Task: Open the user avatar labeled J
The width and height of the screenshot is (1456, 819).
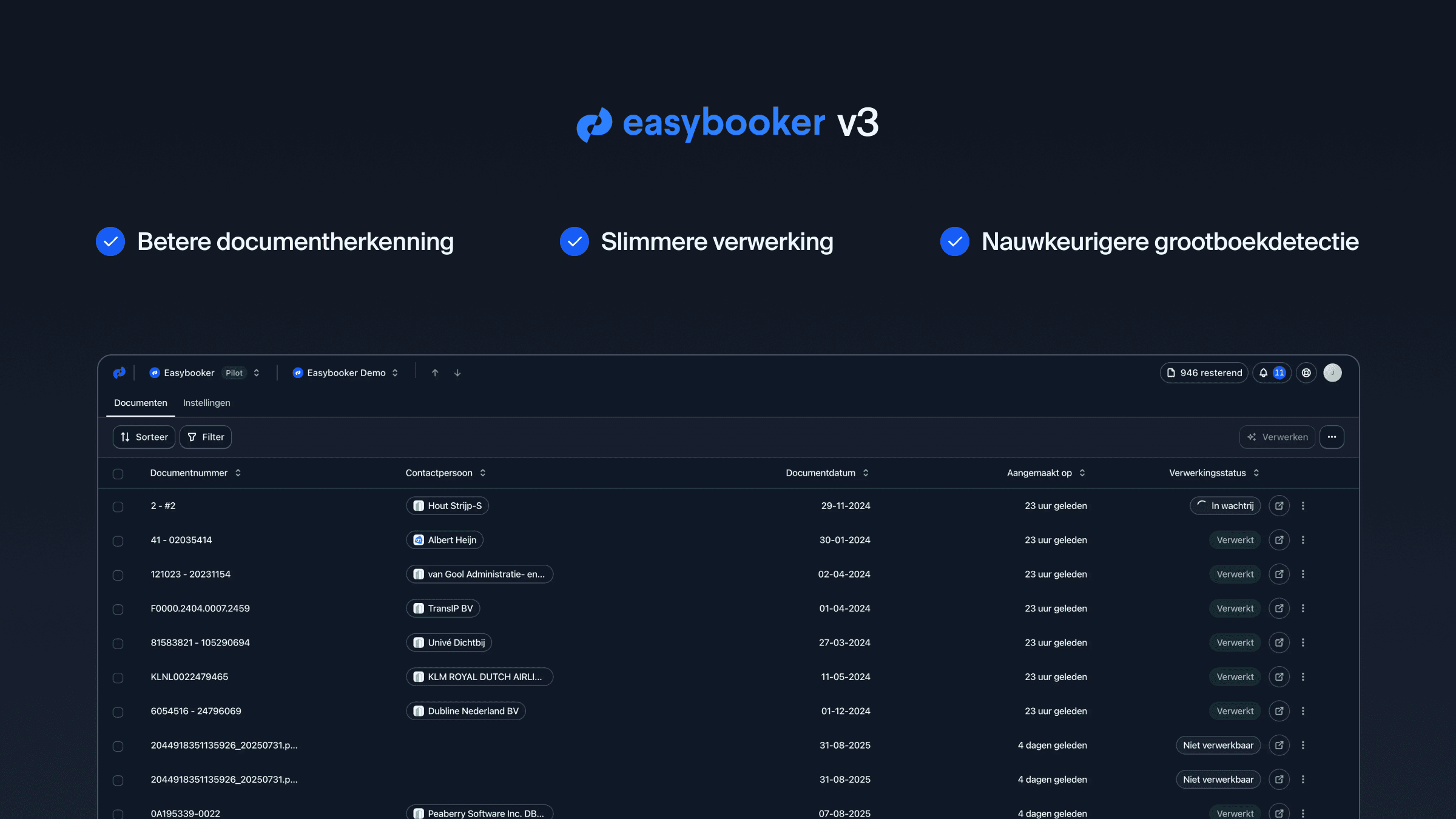Action: click(1333, 372)
